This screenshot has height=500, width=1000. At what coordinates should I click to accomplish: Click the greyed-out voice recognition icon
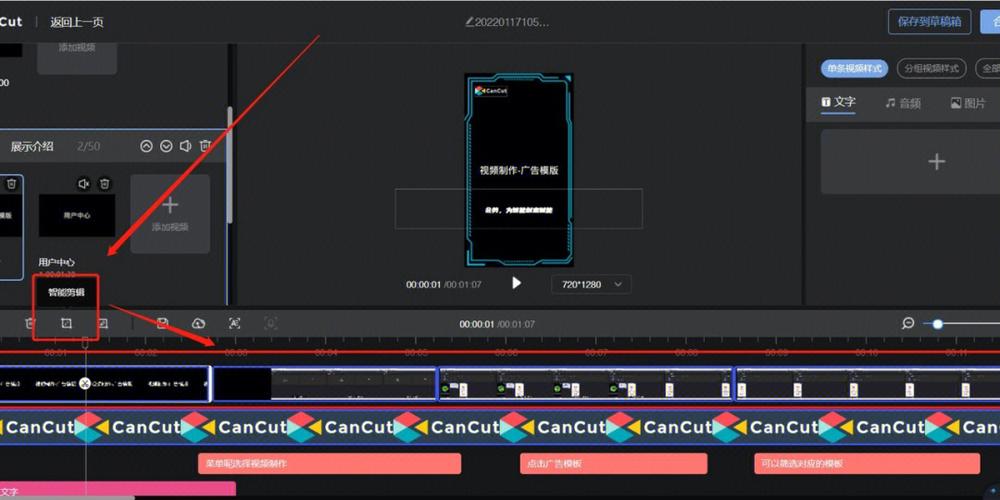click(270, 323)
